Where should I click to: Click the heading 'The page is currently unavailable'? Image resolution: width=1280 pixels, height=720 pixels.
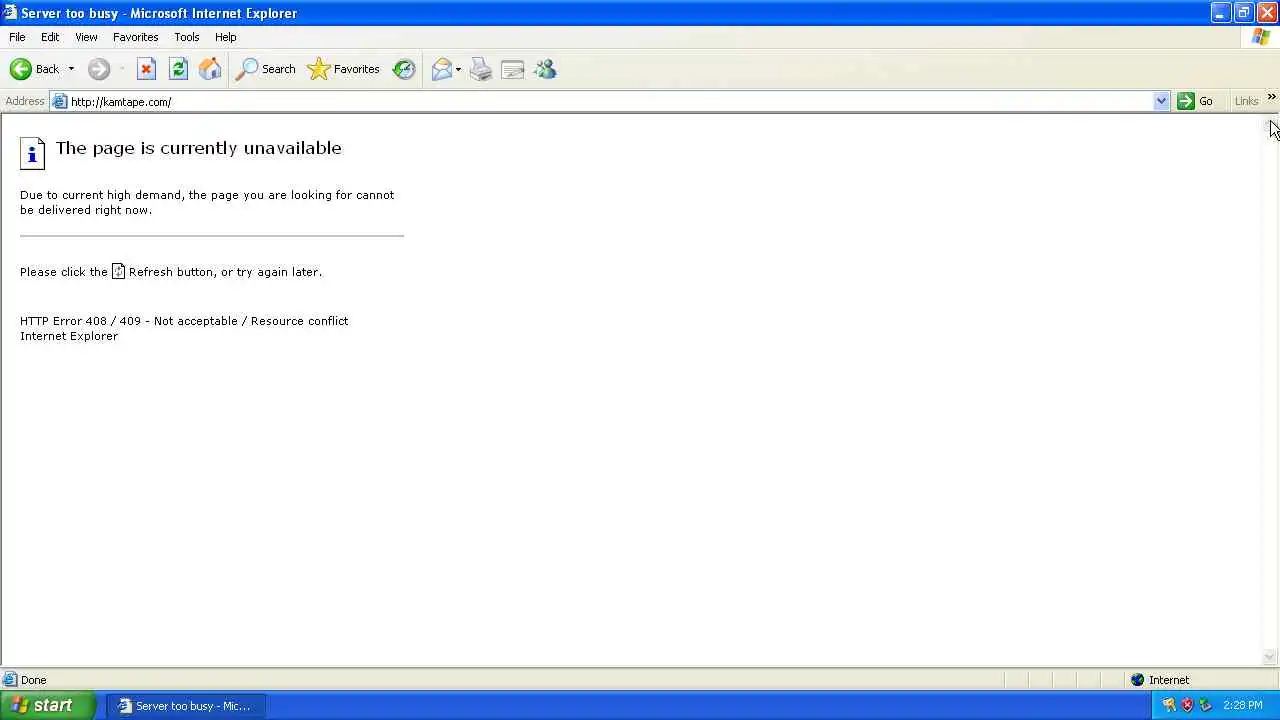(199, 148)
